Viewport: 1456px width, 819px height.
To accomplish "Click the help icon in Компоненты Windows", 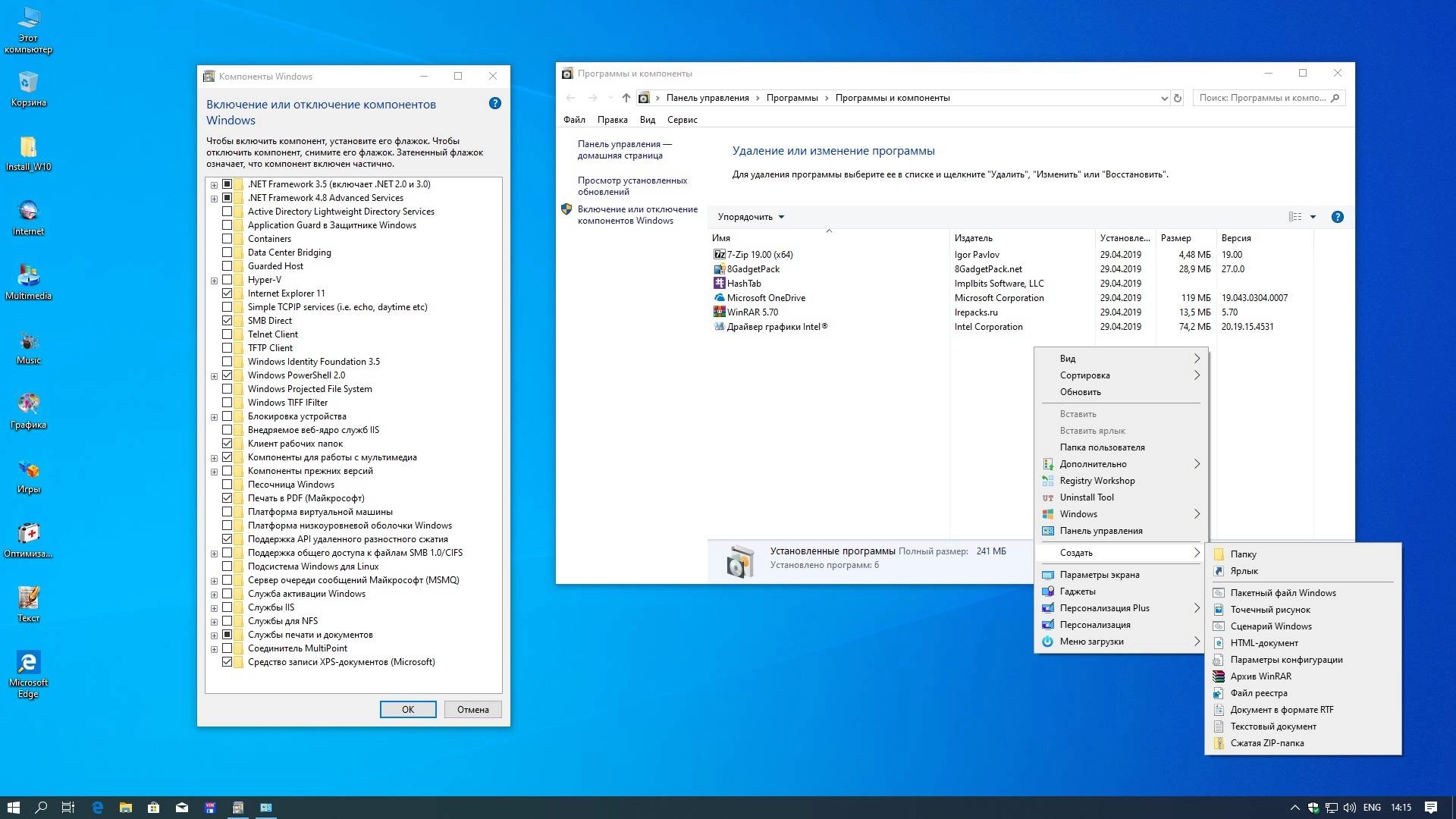I will tap(495, 103).
